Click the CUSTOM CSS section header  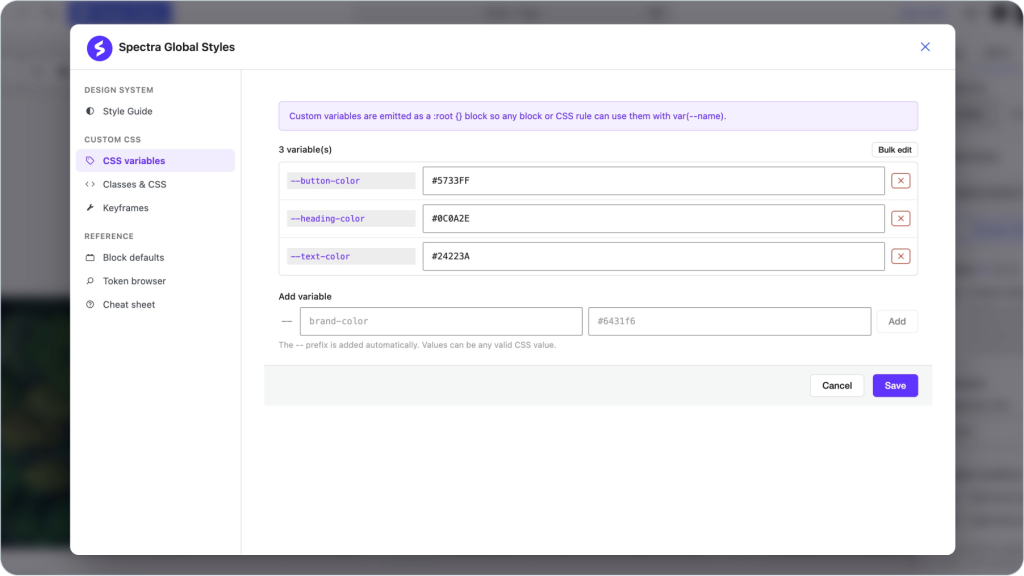[x=112, y=140]
